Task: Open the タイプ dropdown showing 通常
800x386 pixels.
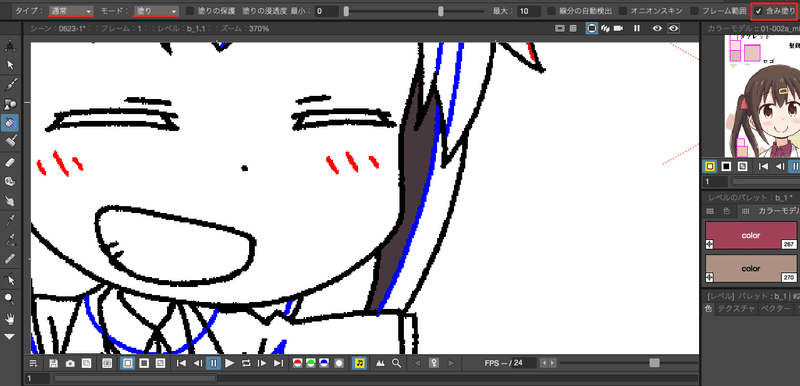Action: click(71, 11)
